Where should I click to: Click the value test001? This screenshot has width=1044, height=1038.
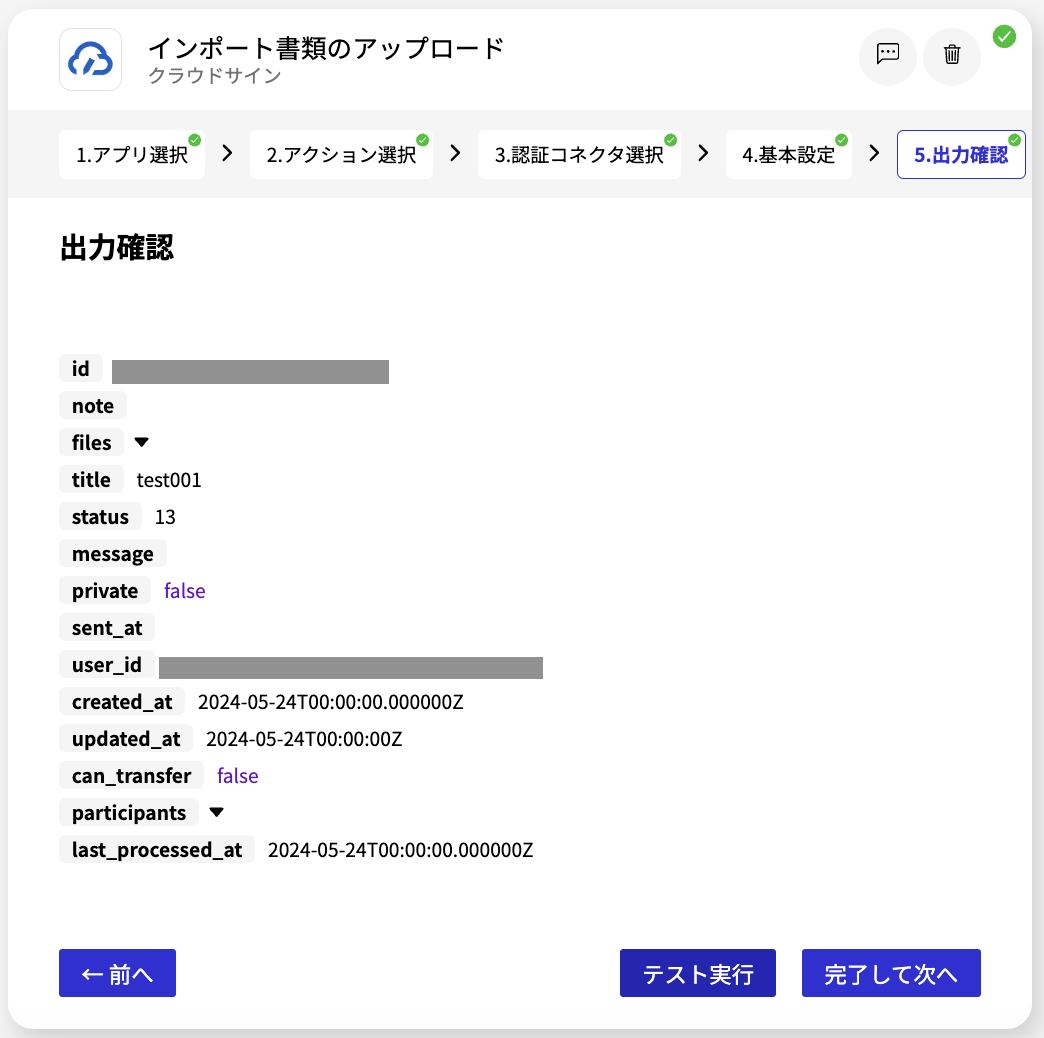[169, 480]
